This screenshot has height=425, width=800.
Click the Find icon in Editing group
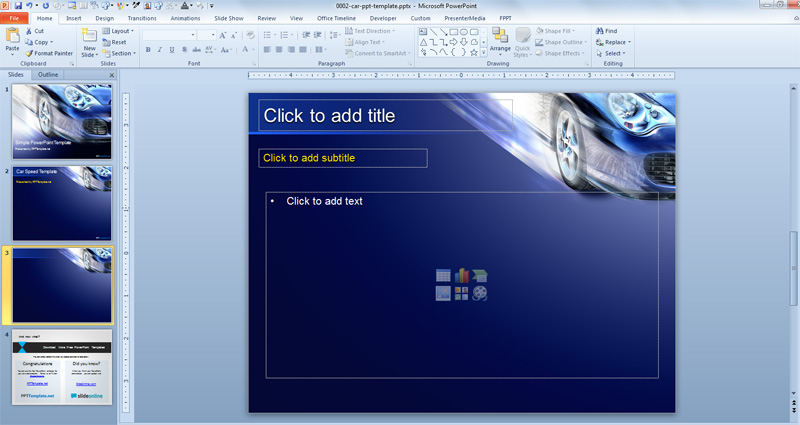click(x=606, y=31)
